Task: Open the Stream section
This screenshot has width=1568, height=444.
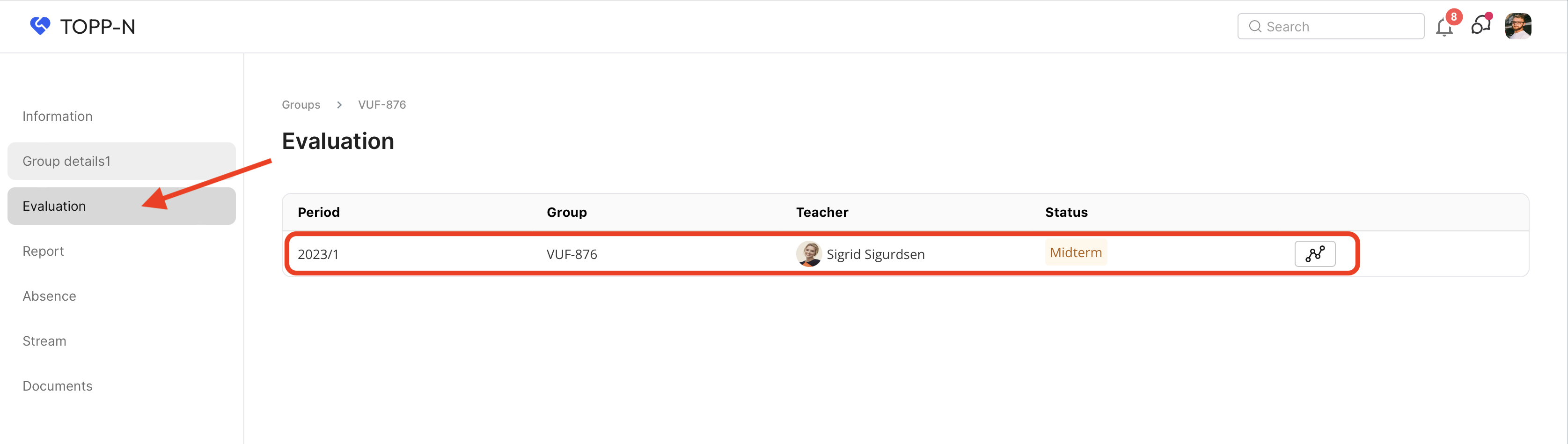Action: point(44,342)
